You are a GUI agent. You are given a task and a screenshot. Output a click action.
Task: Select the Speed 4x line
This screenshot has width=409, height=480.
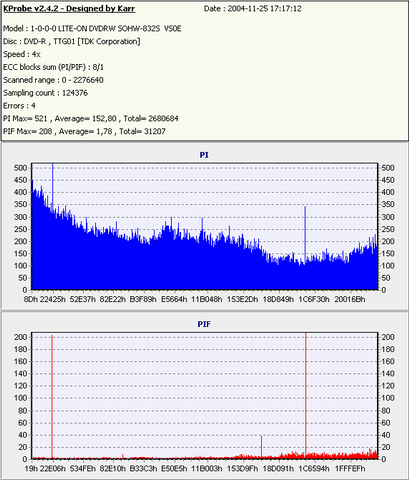(22, 54)
